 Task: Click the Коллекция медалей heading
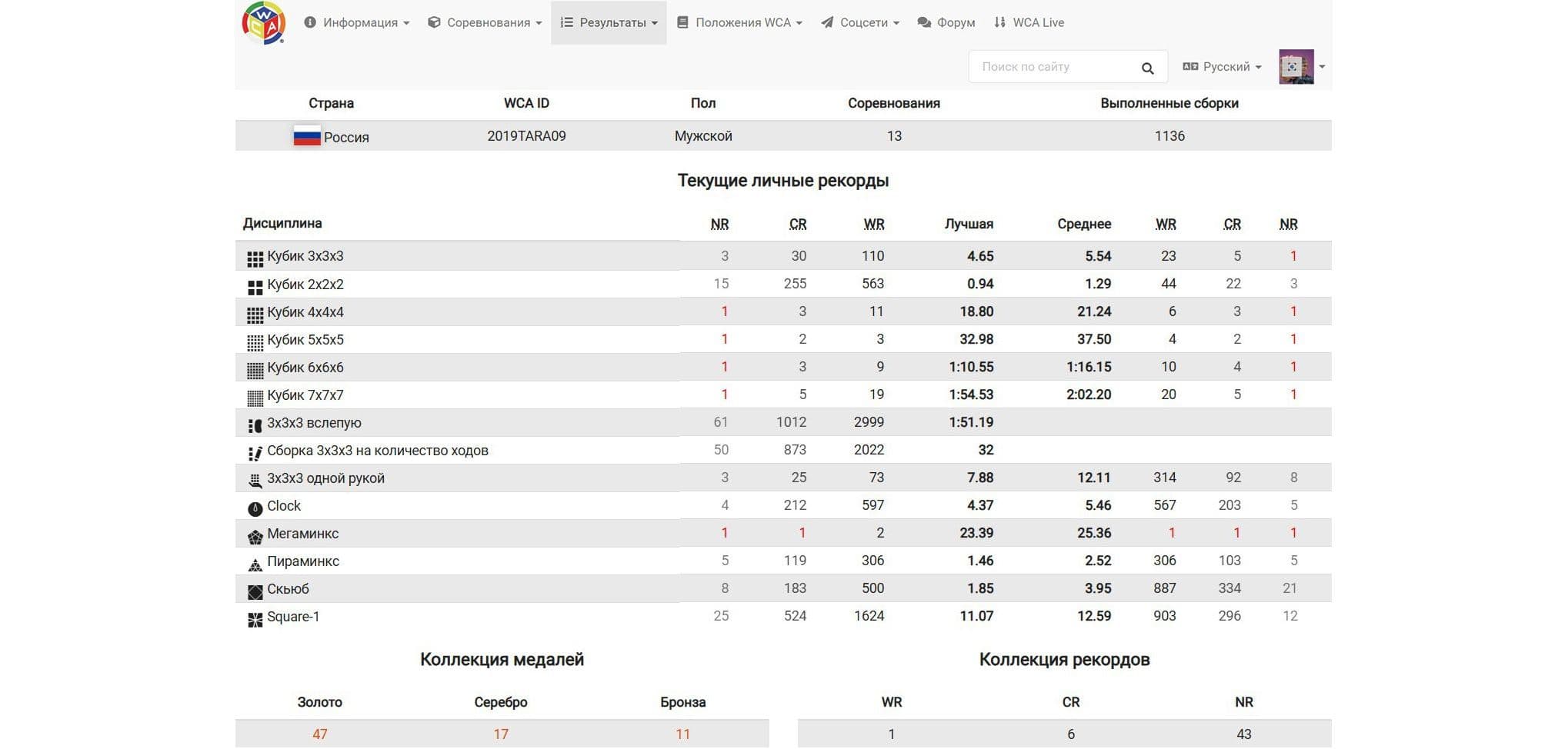click(x=502, y=660)
